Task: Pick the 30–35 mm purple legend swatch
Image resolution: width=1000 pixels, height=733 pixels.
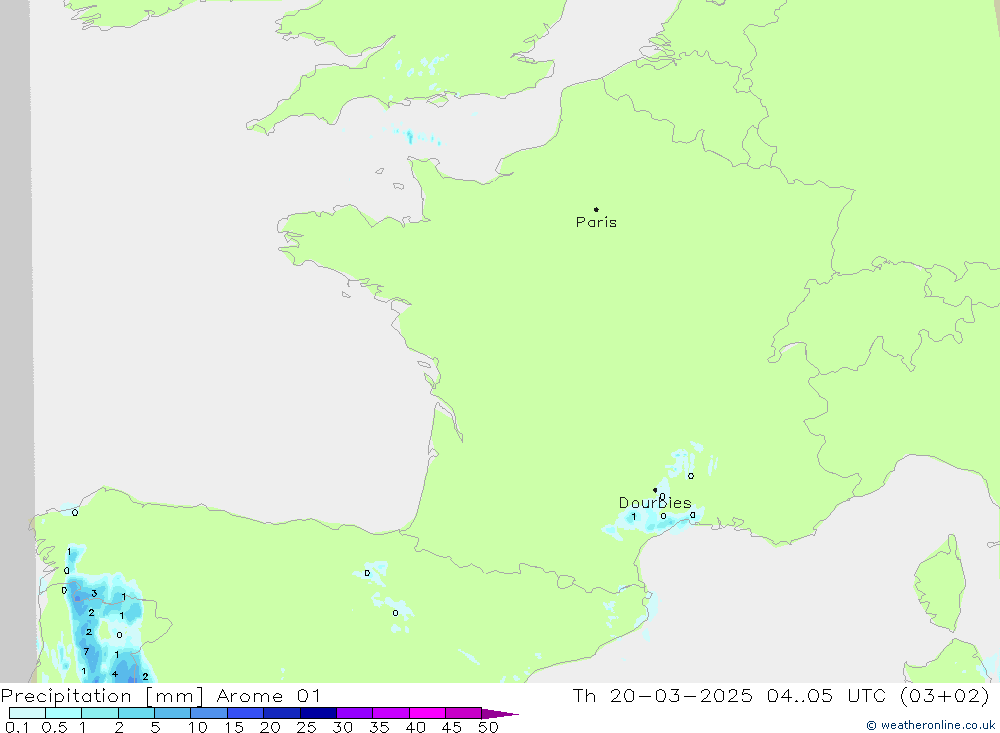Action: click(x=355, y=713)
